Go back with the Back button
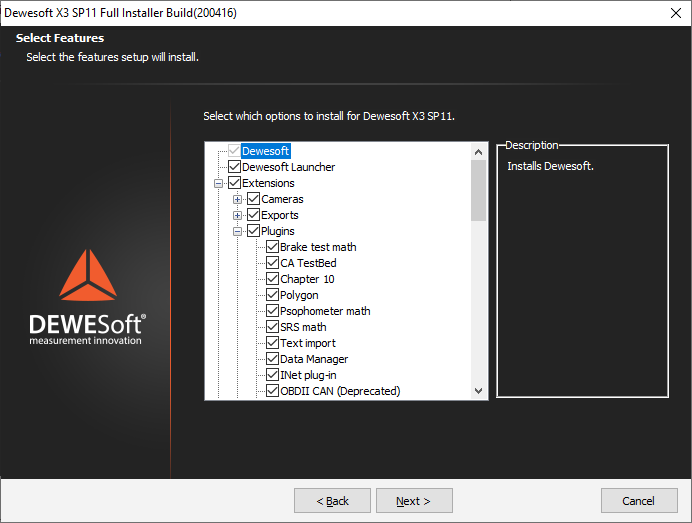This screenshot has width=692, height=523. [x=332, y=500]
